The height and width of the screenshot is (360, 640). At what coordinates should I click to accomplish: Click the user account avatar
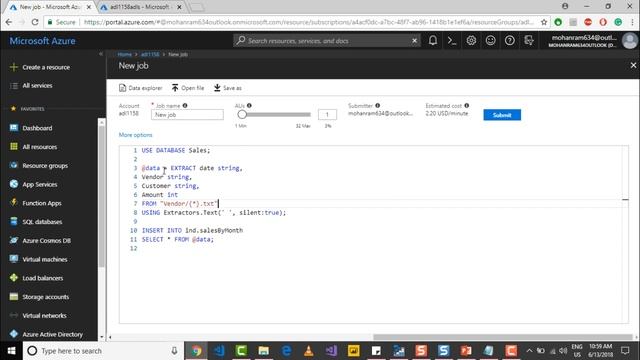(629, 41)
